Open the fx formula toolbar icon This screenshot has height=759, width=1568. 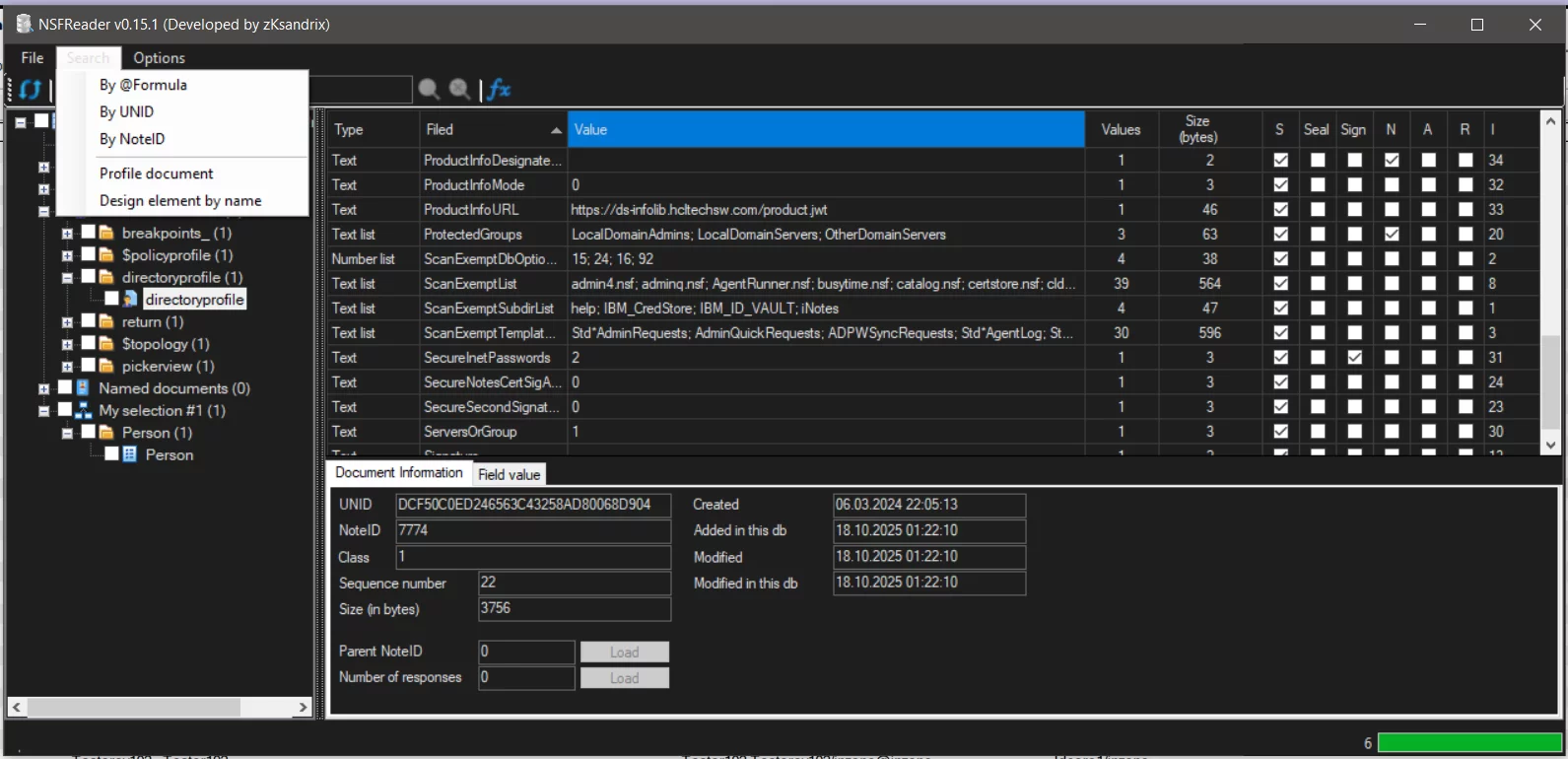point(500,90)
